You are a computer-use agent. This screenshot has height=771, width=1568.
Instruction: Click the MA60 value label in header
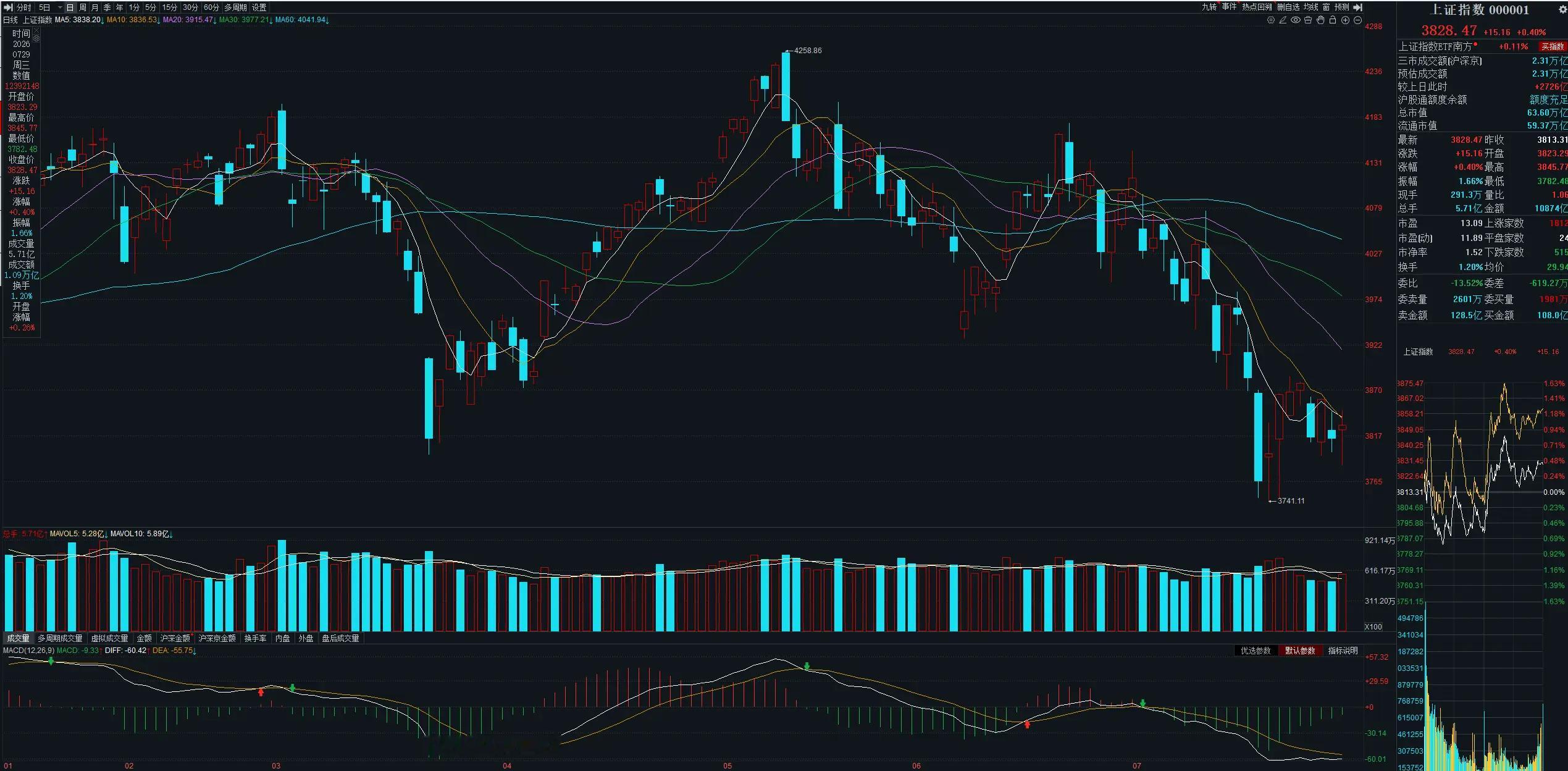coord(302,20)
